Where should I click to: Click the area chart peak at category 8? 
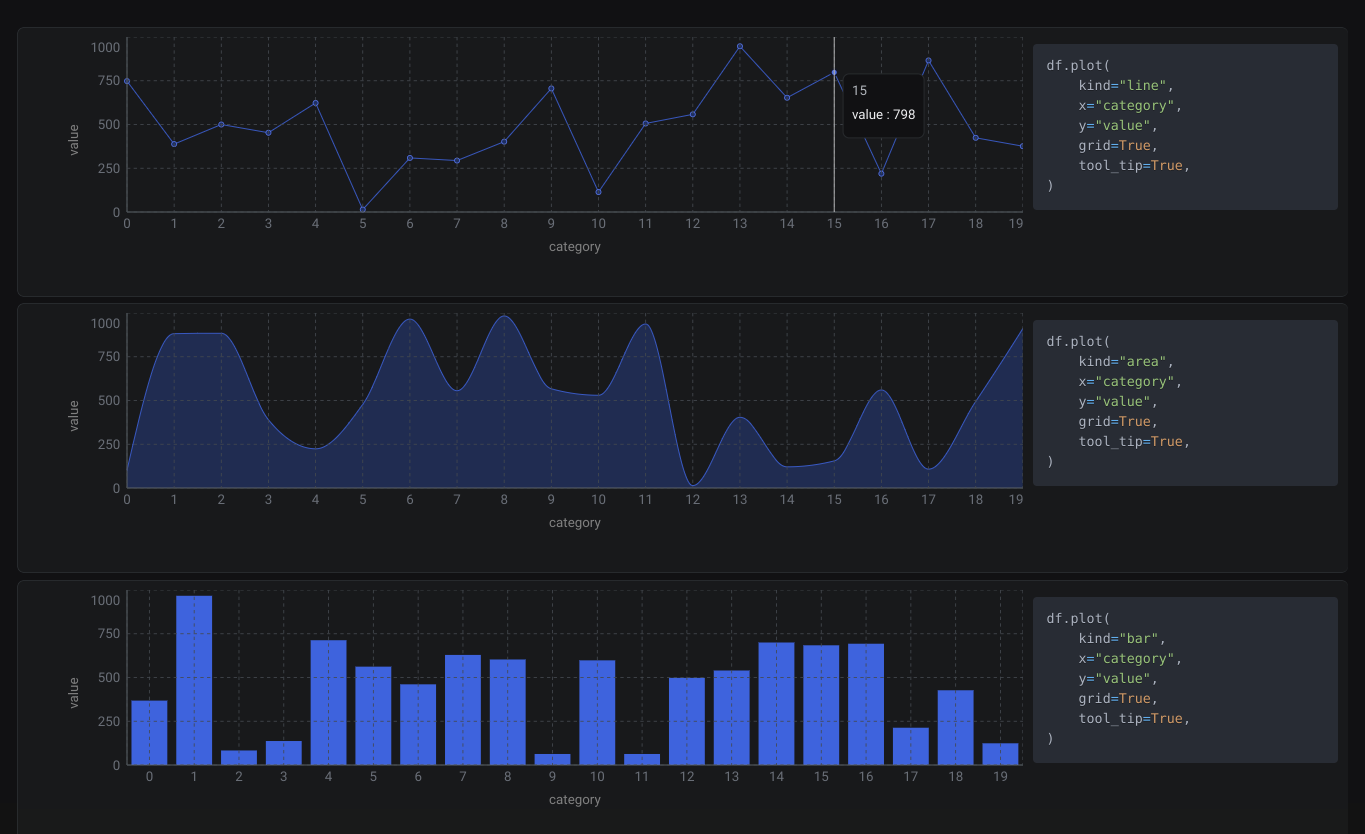(504, 317)
